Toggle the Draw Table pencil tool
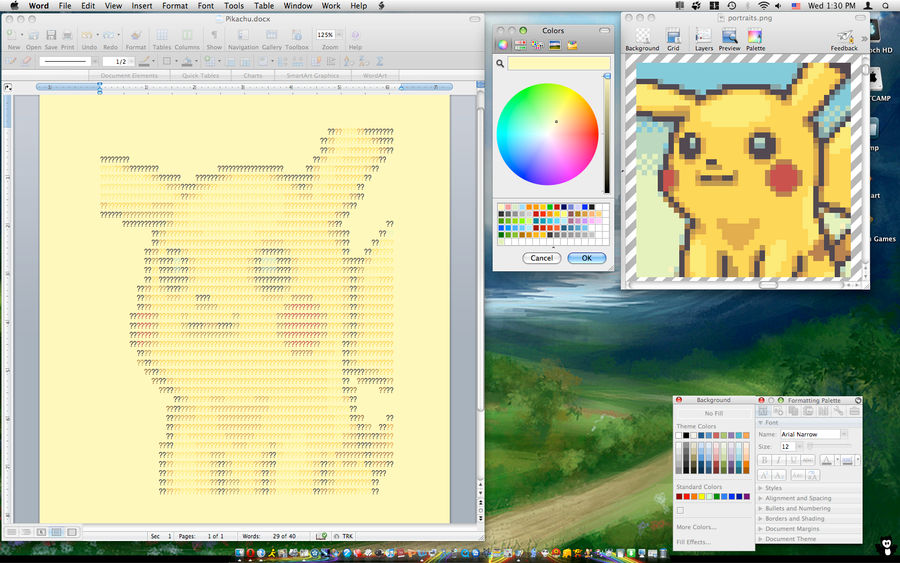Viewport: 900px width, 563px height. pyautogui.click(x=11, y=61)
